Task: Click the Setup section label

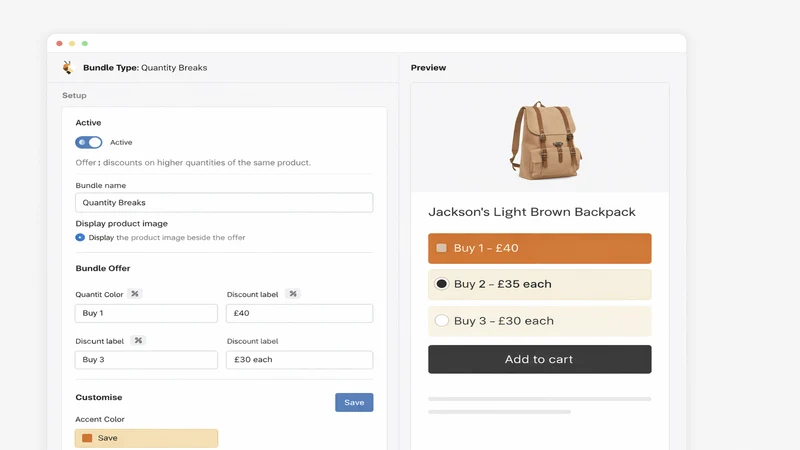Action: tap(74, 95)
